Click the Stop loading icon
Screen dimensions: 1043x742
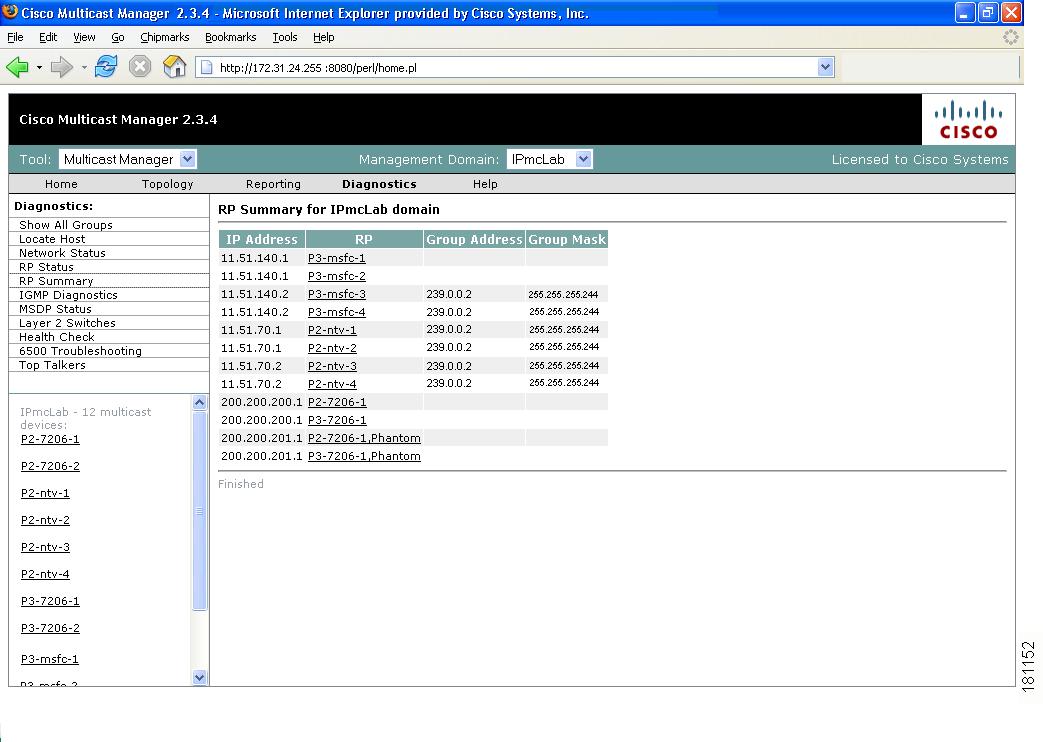(x=140, y=67)
